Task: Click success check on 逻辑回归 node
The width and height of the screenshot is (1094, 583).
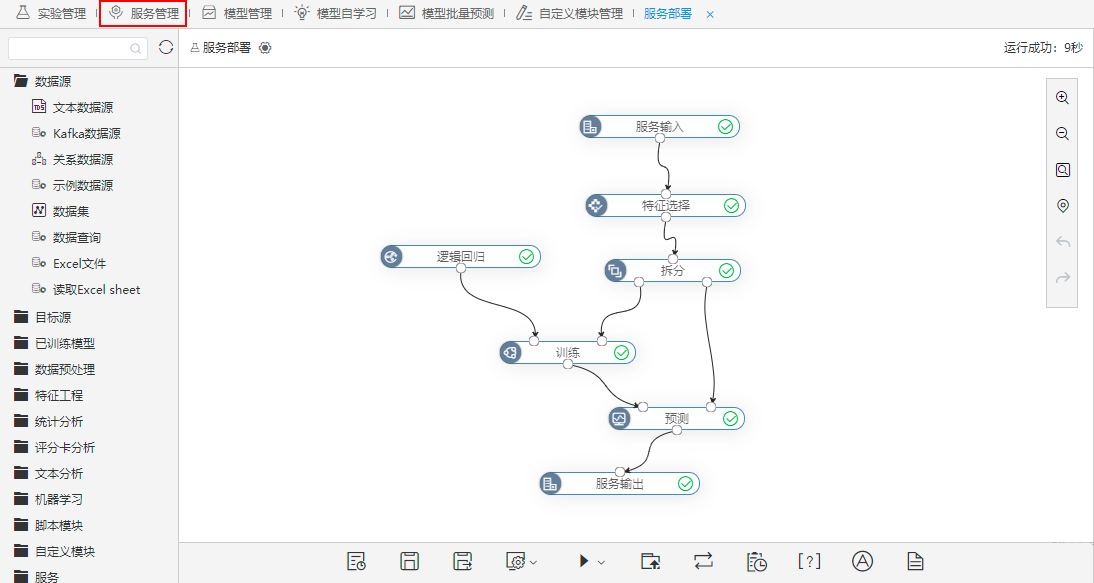Action: (x=527, y=257)
